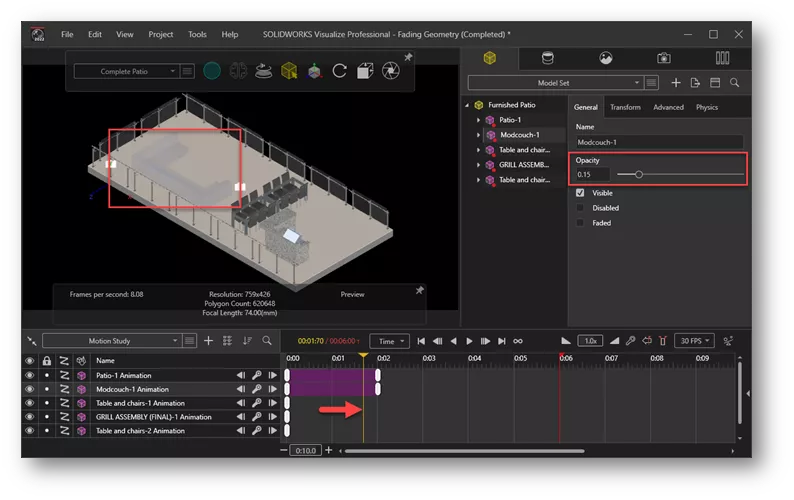Expand the GRILL ASSEMB... tree node

point(478,165)
